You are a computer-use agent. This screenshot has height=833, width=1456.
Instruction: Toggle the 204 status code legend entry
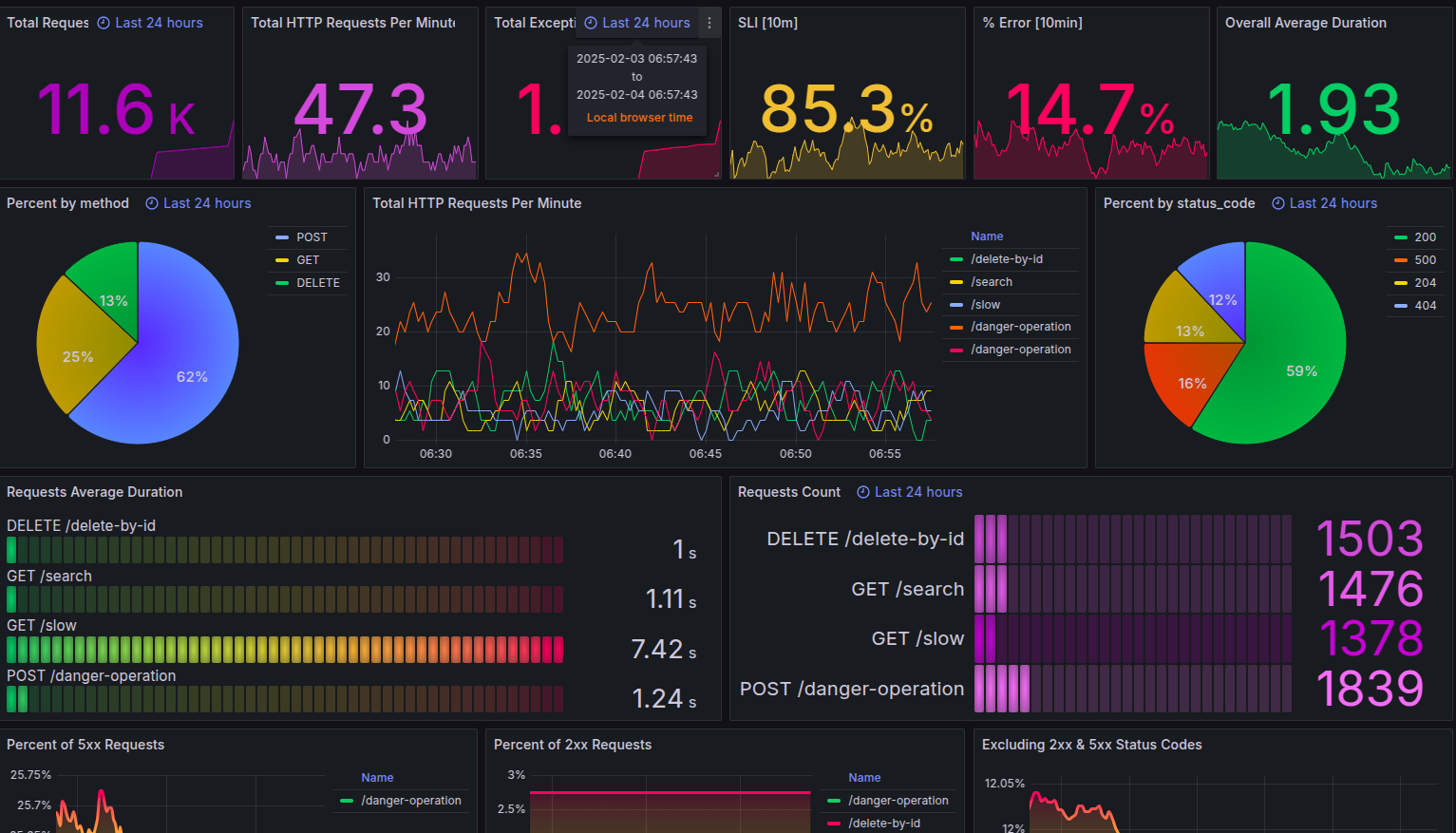click(1426, 283)
